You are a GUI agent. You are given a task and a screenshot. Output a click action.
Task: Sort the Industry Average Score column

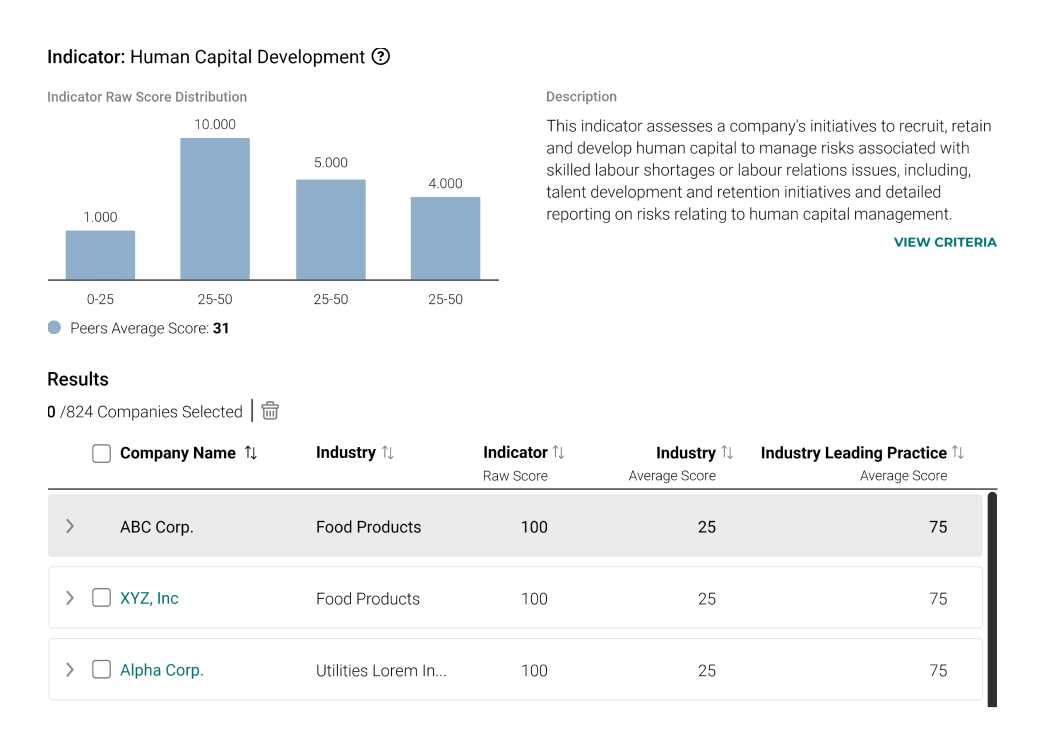click(x=727, y=453)
